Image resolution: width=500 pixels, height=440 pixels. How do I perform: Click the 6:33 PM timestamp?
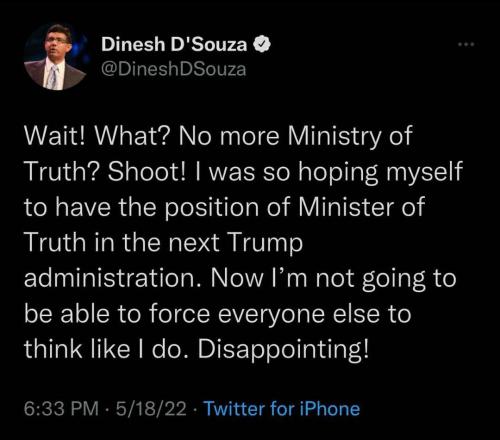point(61,408)
